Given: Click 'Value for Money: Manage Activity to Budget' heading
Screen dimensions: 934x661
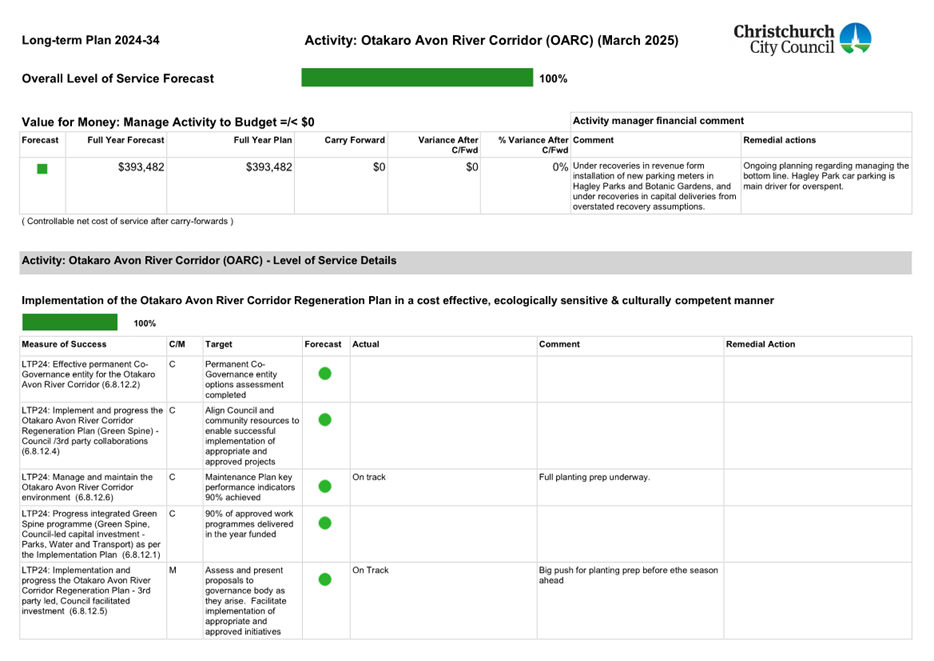Looking at the screenshot, I should (x=168, y=122).
